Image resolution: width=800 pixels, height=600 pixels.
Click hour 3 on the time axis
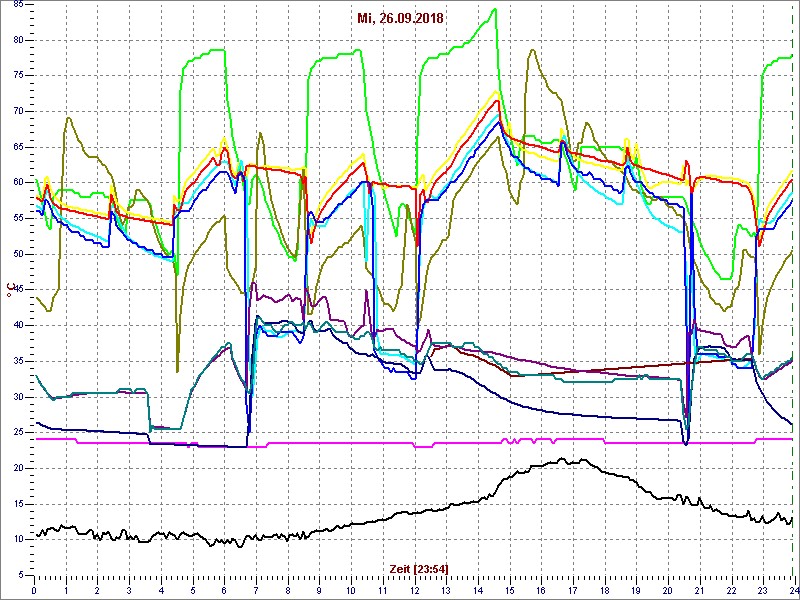tap(129, 590)
